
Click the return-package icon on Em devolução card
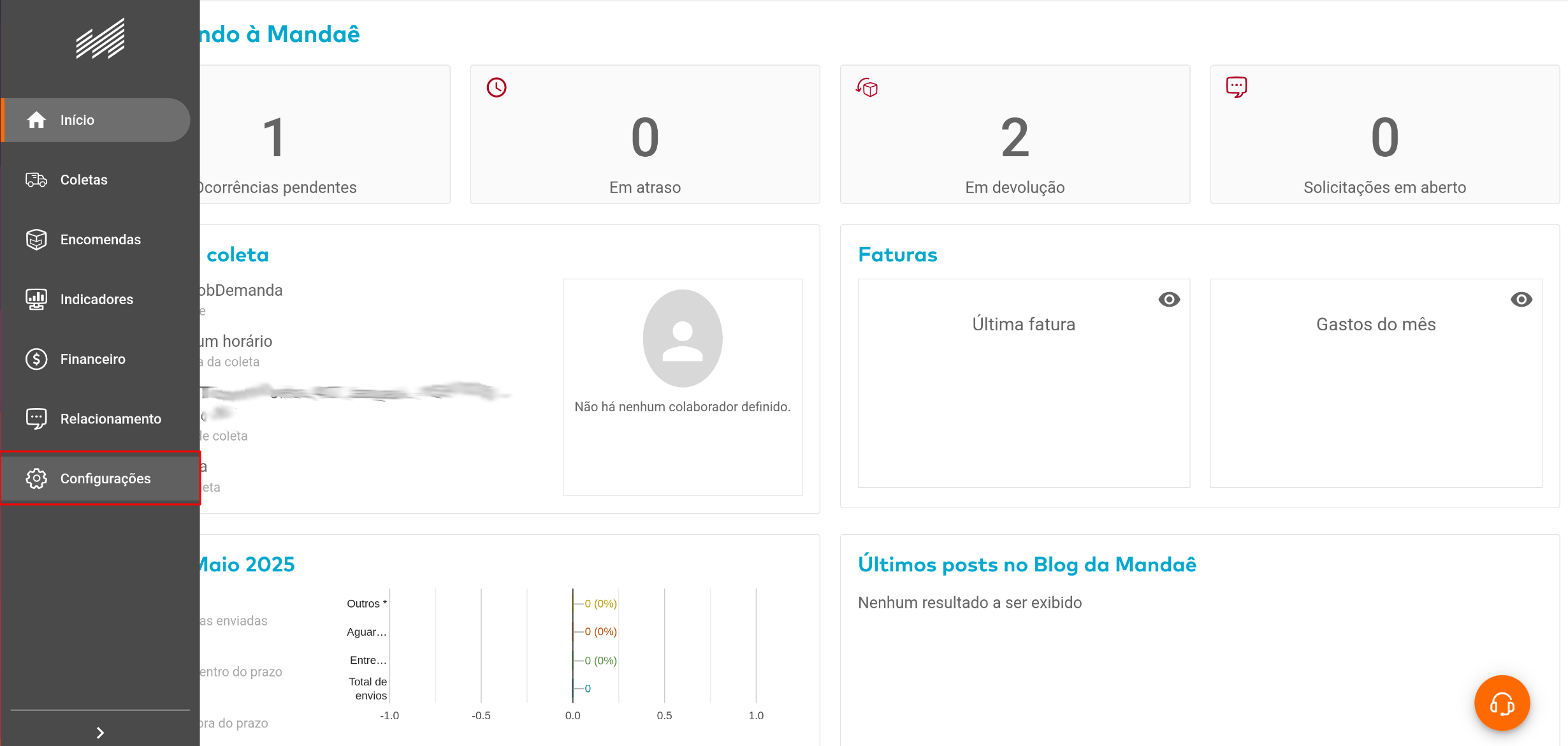[x=866, y=87]
